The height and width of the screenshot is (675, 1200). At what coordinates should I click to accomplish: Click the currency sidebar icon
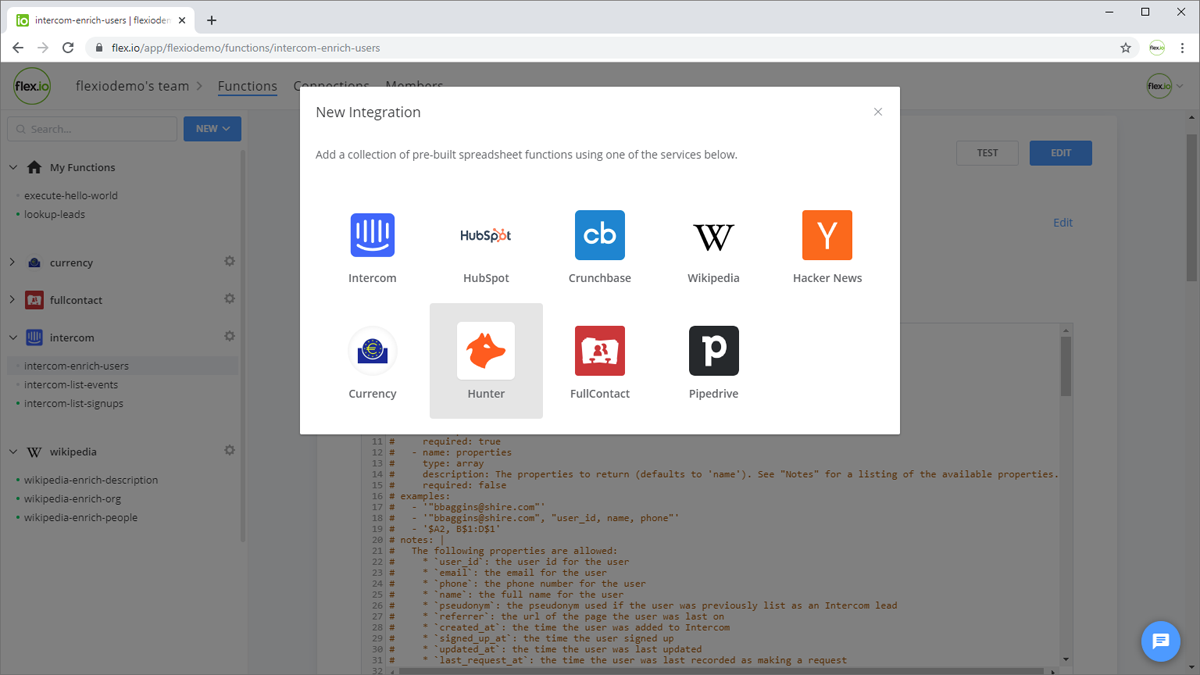pyautogui.click(x=34, y=262)
